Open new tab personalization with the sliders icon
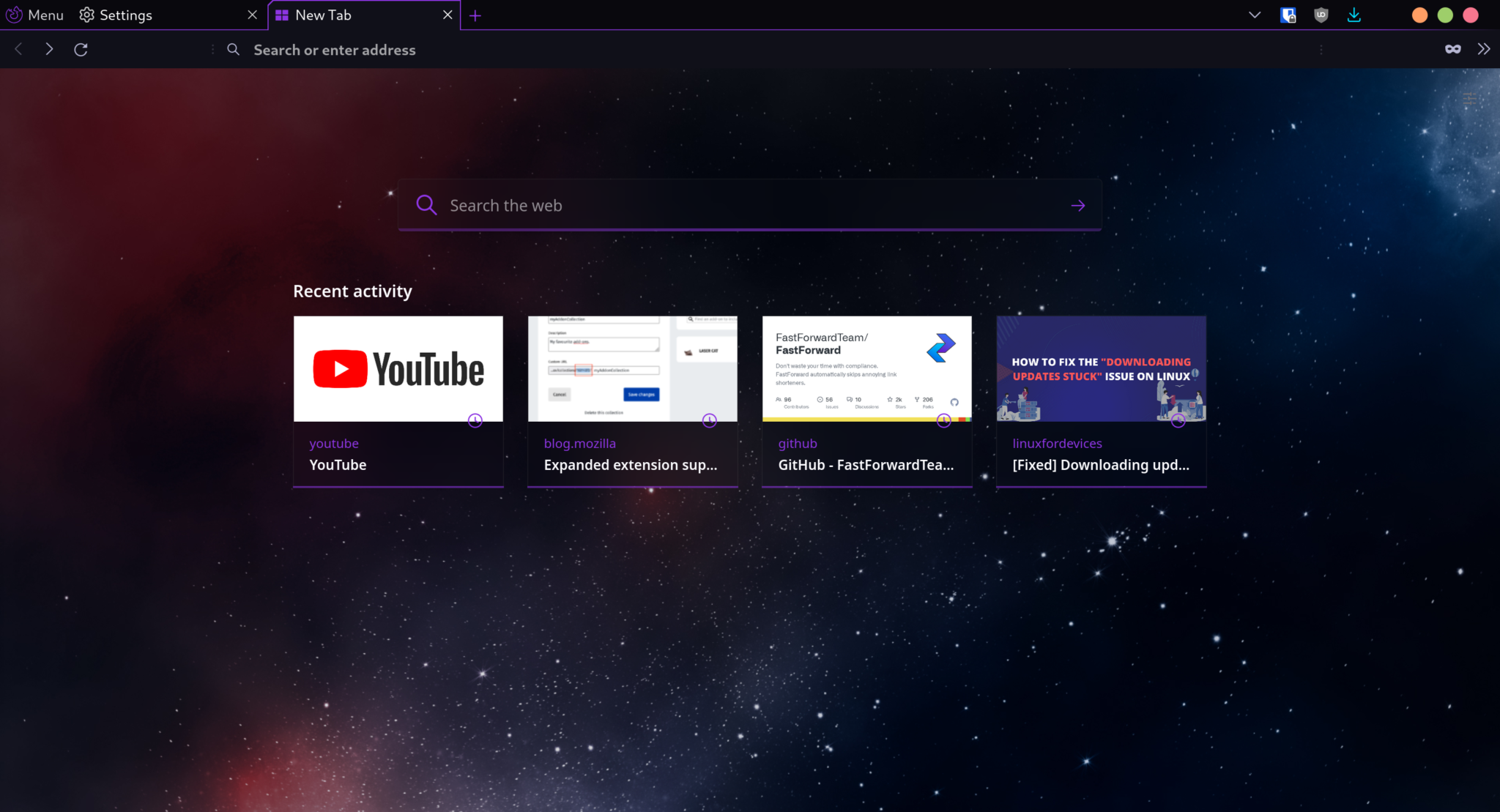 [1470, 100]
